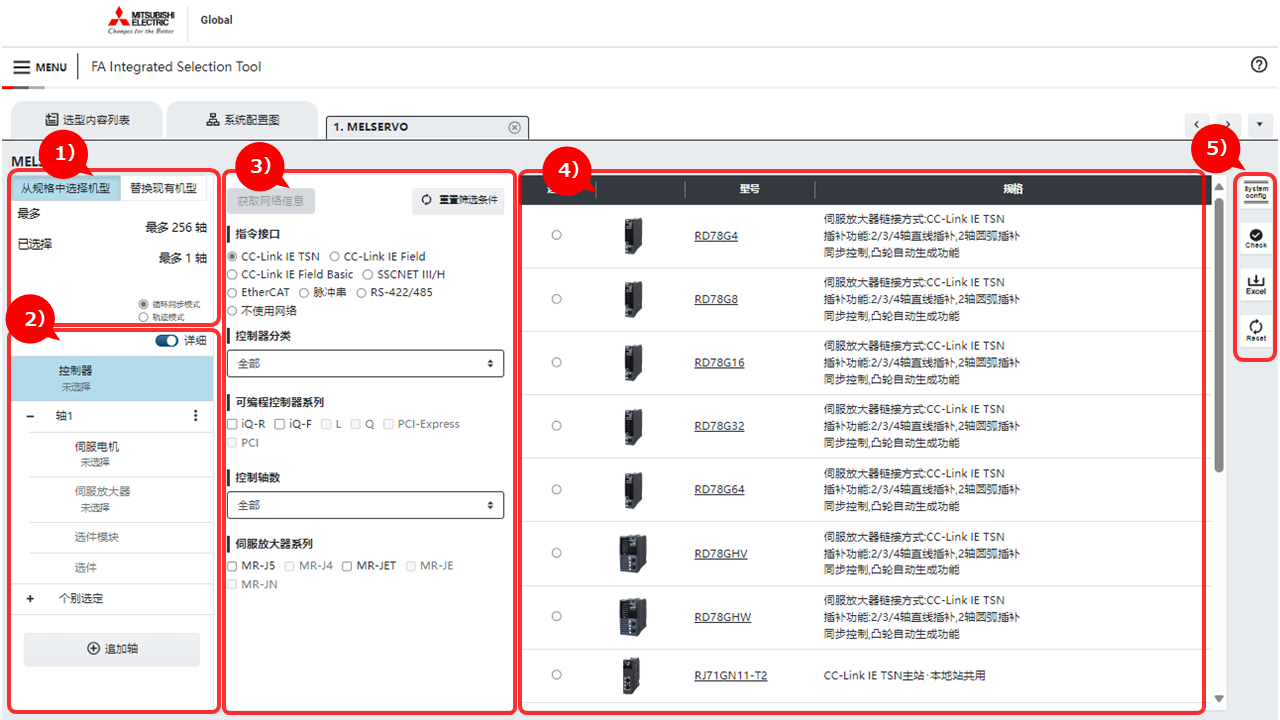The height and width of the screenshot is (720, 1280).
Task: Click the RJ71GN11-T2 product image
Action: click(632, 676)
